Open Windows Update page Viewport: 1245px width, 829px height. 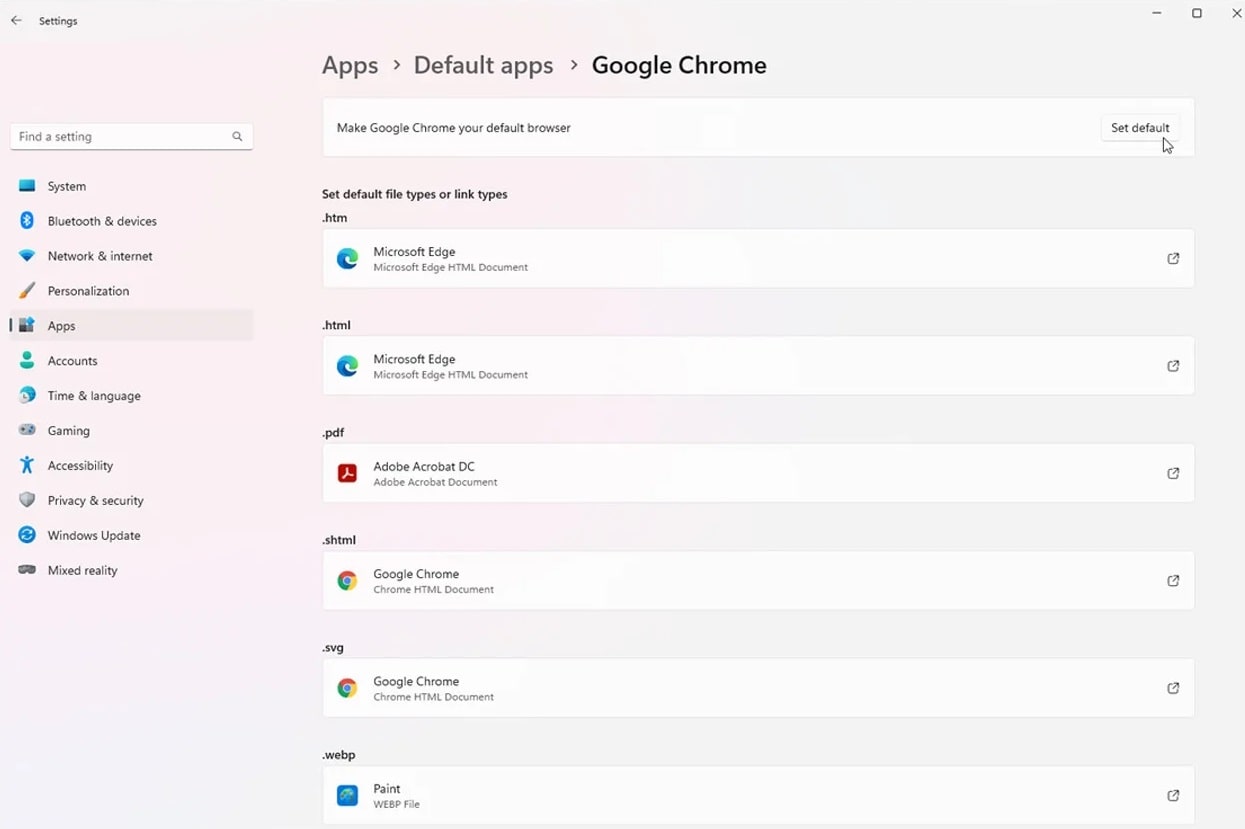pos(131,536)
